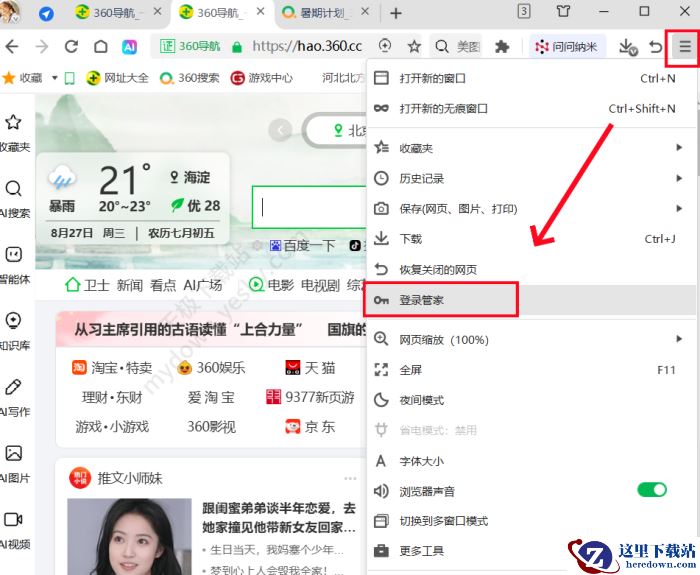The height and width of the screenshot is (575, 700).
Task: Switch to the 暑期计划 tab
Action: pos(322,12)
